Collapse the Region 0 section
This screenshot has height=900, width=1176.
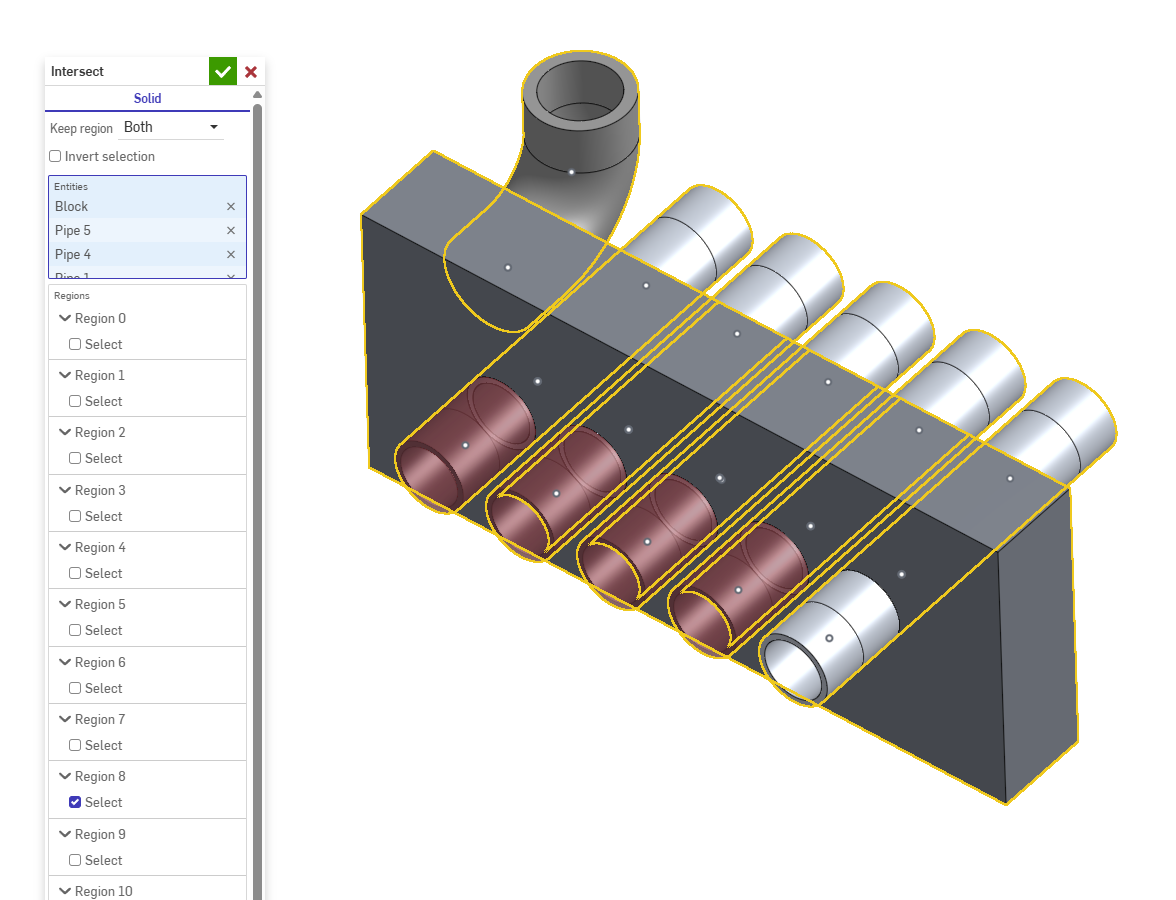point(65,318)
